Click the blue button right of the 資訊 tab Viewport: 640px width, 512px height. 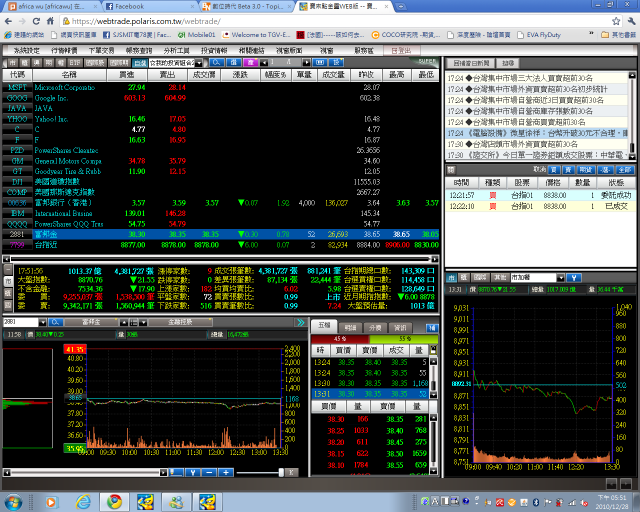(432, 328)
